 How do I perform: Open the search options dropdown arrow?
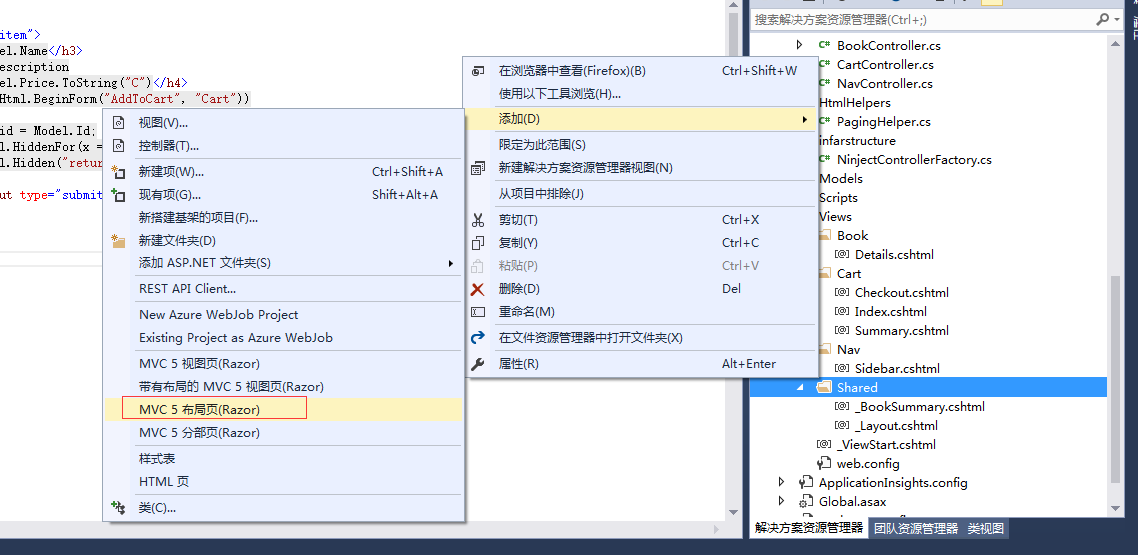point(1116,20)
